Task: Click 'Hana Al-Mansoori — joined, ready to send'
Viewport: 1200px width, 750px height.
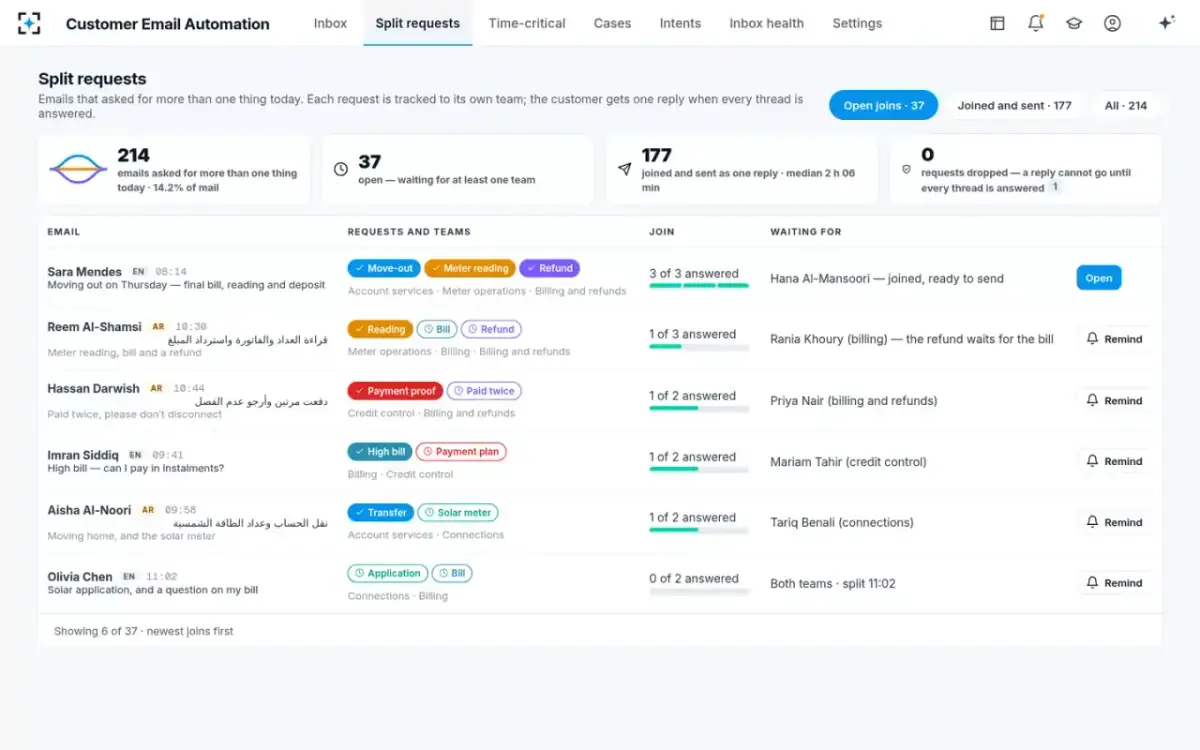Action: click(887, 278)
